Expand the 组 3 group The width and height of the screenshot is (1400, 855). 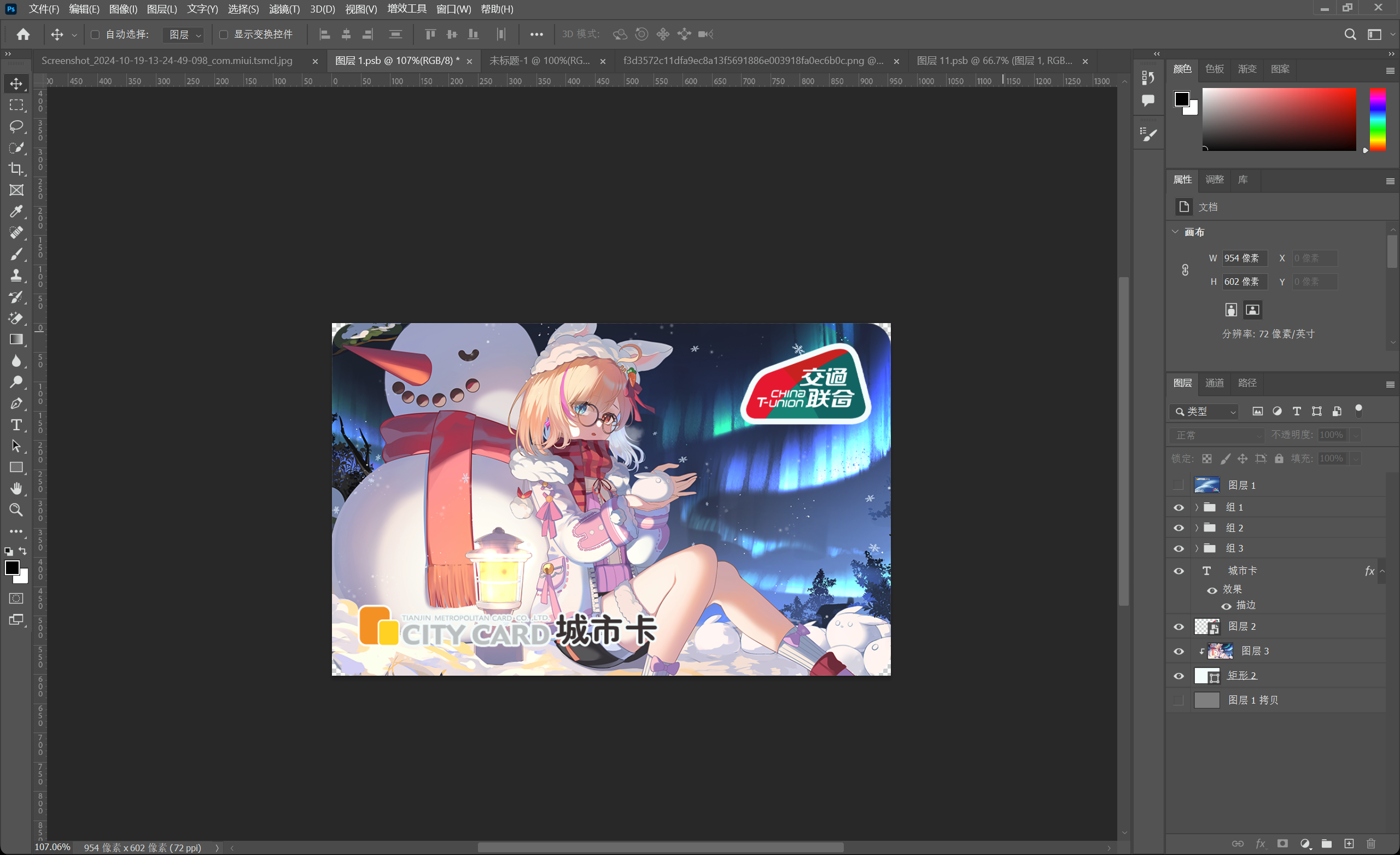[x=1197, y=548]
